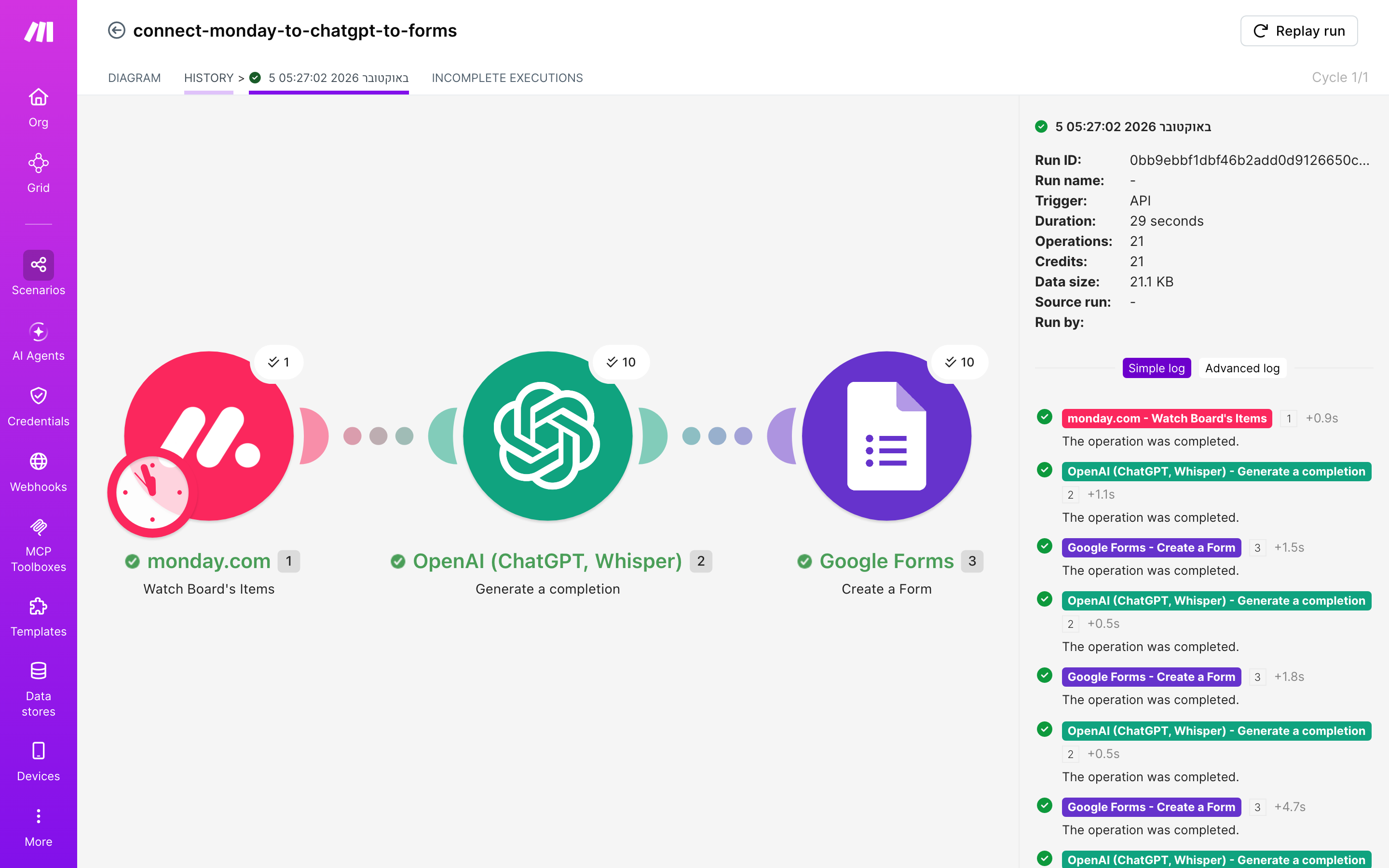Screen dimensions: 1389x868
Task: Click the monday.com - Watch Board's Items log tag
Action: coord(1167,418)
